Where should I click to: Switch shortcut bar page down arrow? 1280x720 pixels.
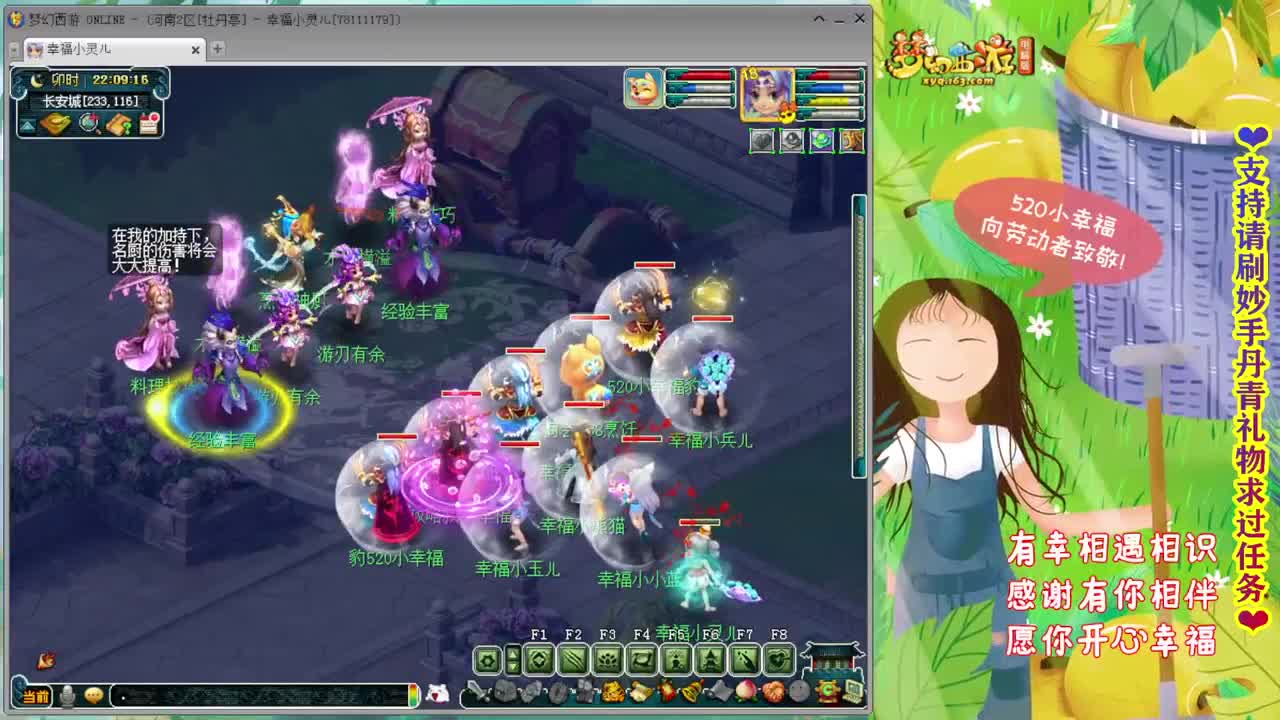[x=513, y=666]
